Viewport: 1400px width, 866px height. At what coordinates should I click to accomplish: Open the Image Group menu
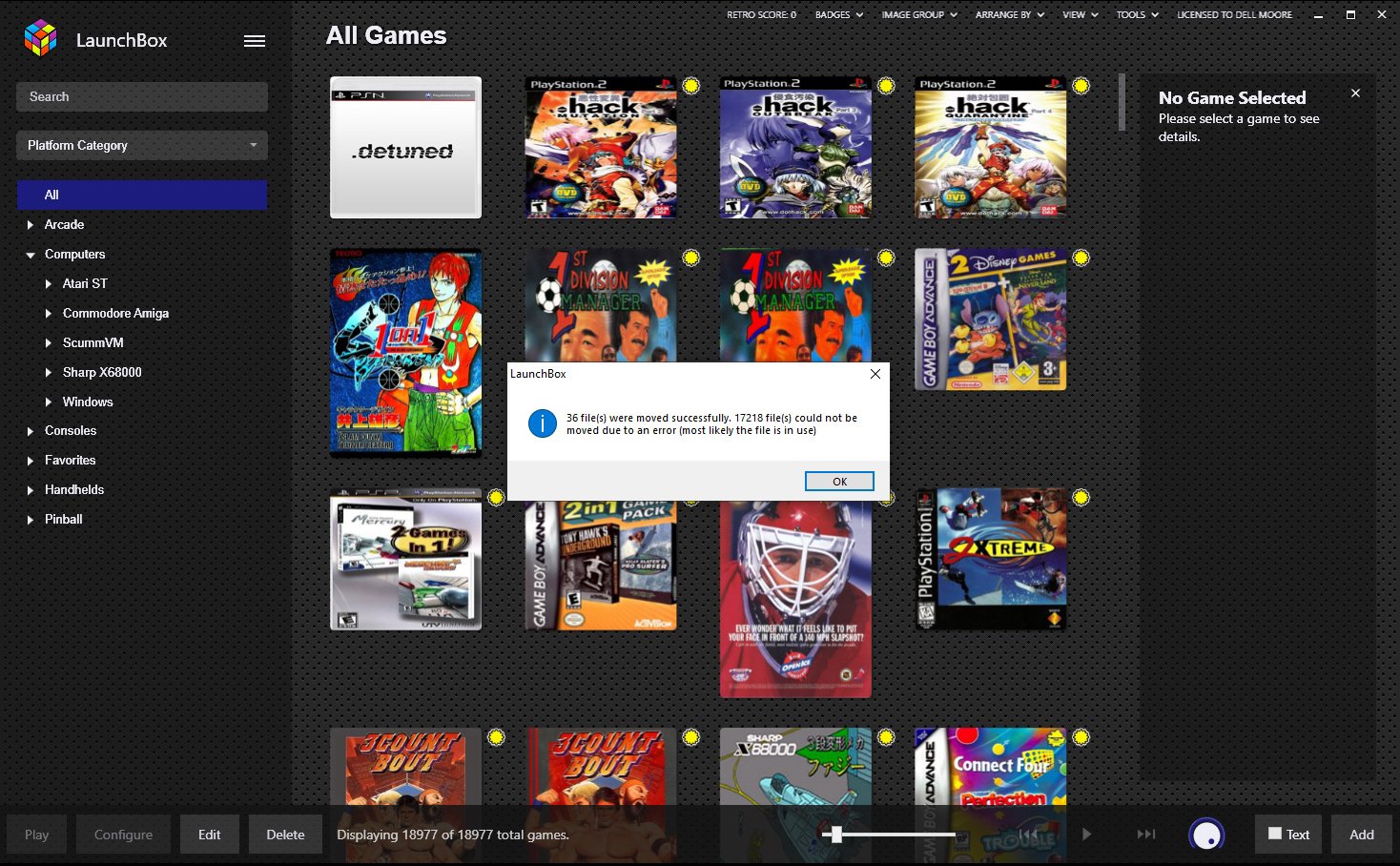click(x=919, y=15)
